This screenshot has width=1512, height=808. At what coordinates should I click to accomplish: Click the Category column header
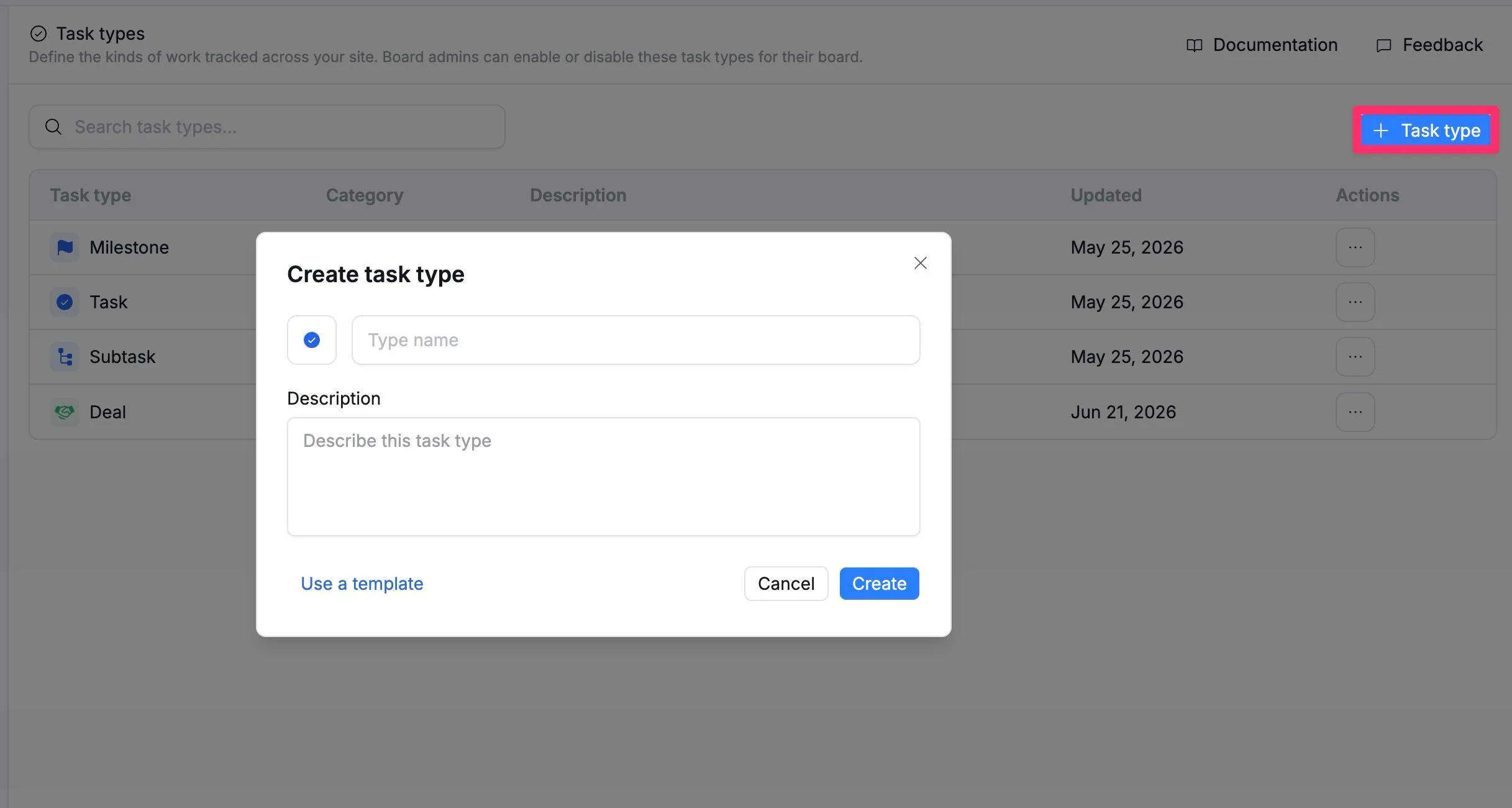click(365, 195)
